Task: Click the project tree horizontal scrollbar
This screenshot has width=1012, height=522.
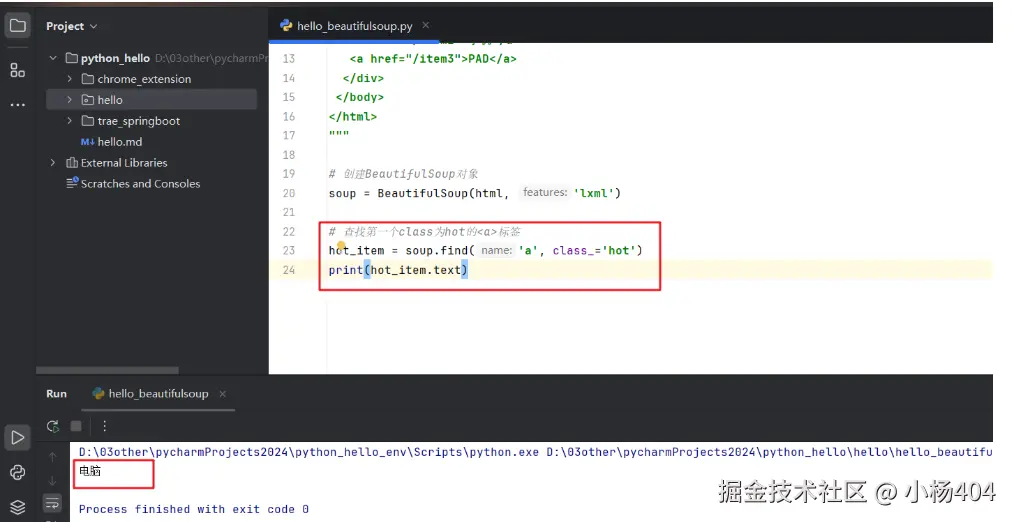Action: tap(107, 370)
